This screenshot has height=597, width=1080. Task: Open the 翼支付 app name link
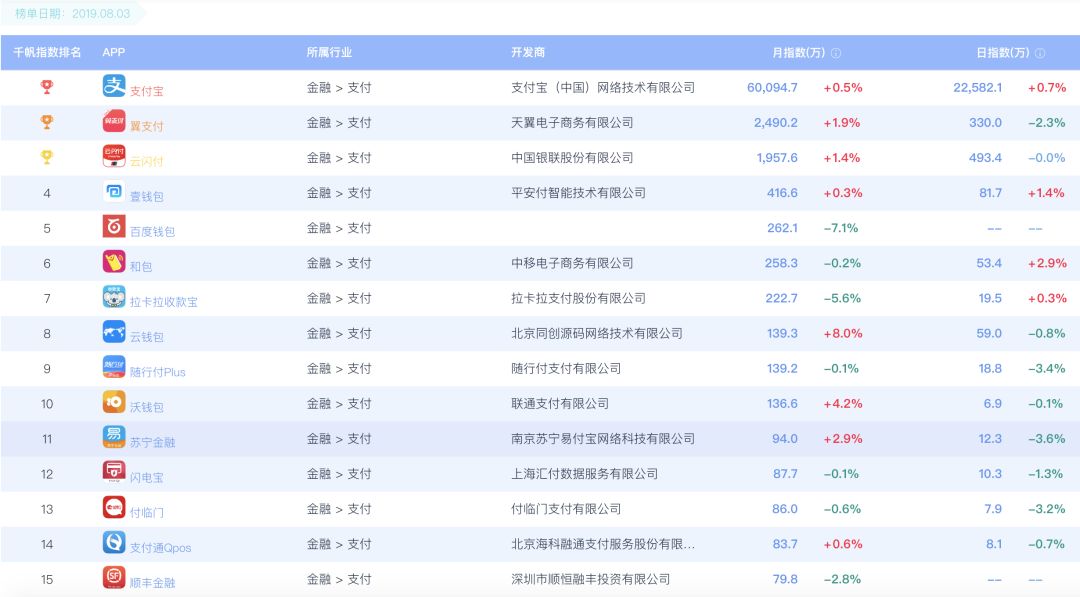pos(147,126)
